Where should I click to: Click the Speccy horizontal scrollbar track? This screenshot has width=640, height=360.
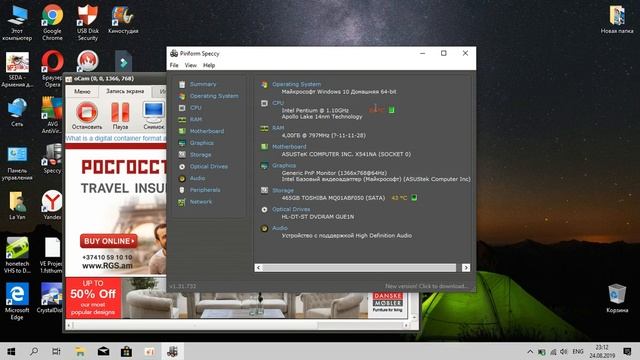pos(359,268)
